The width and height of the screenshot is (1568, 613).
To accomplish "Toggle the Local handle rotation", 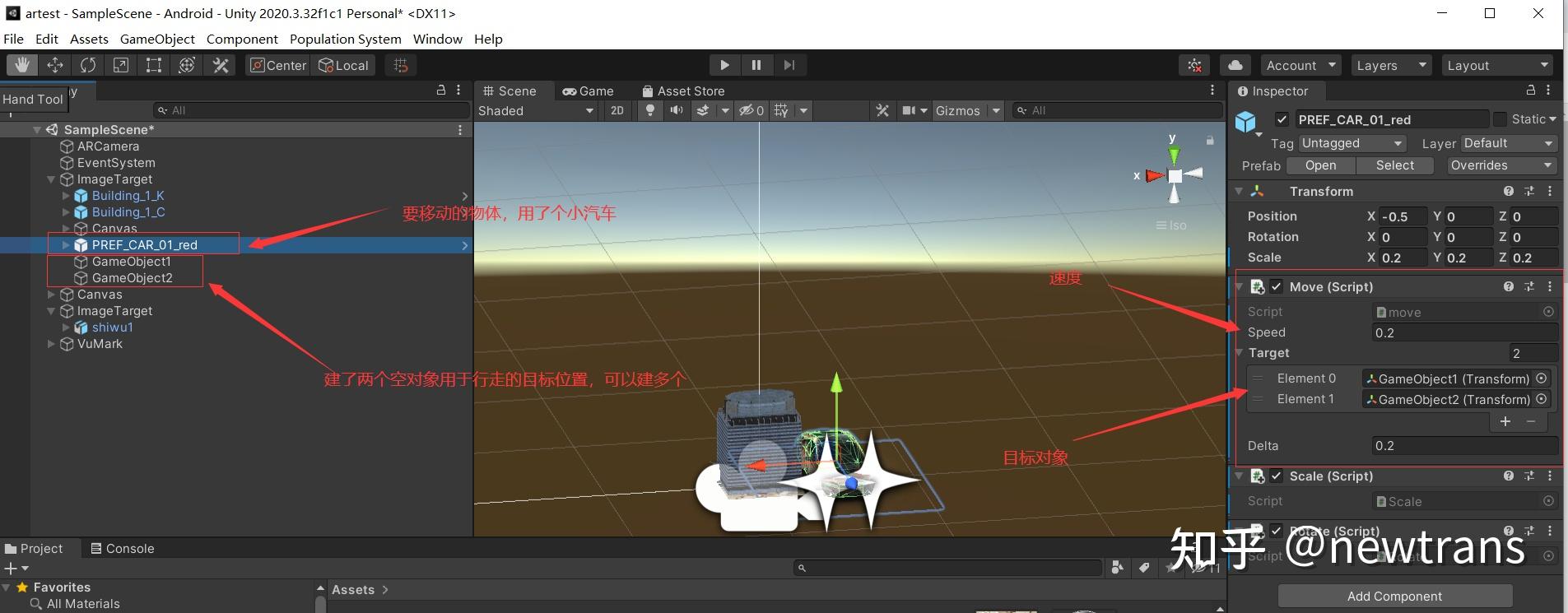I will (343, 65).
